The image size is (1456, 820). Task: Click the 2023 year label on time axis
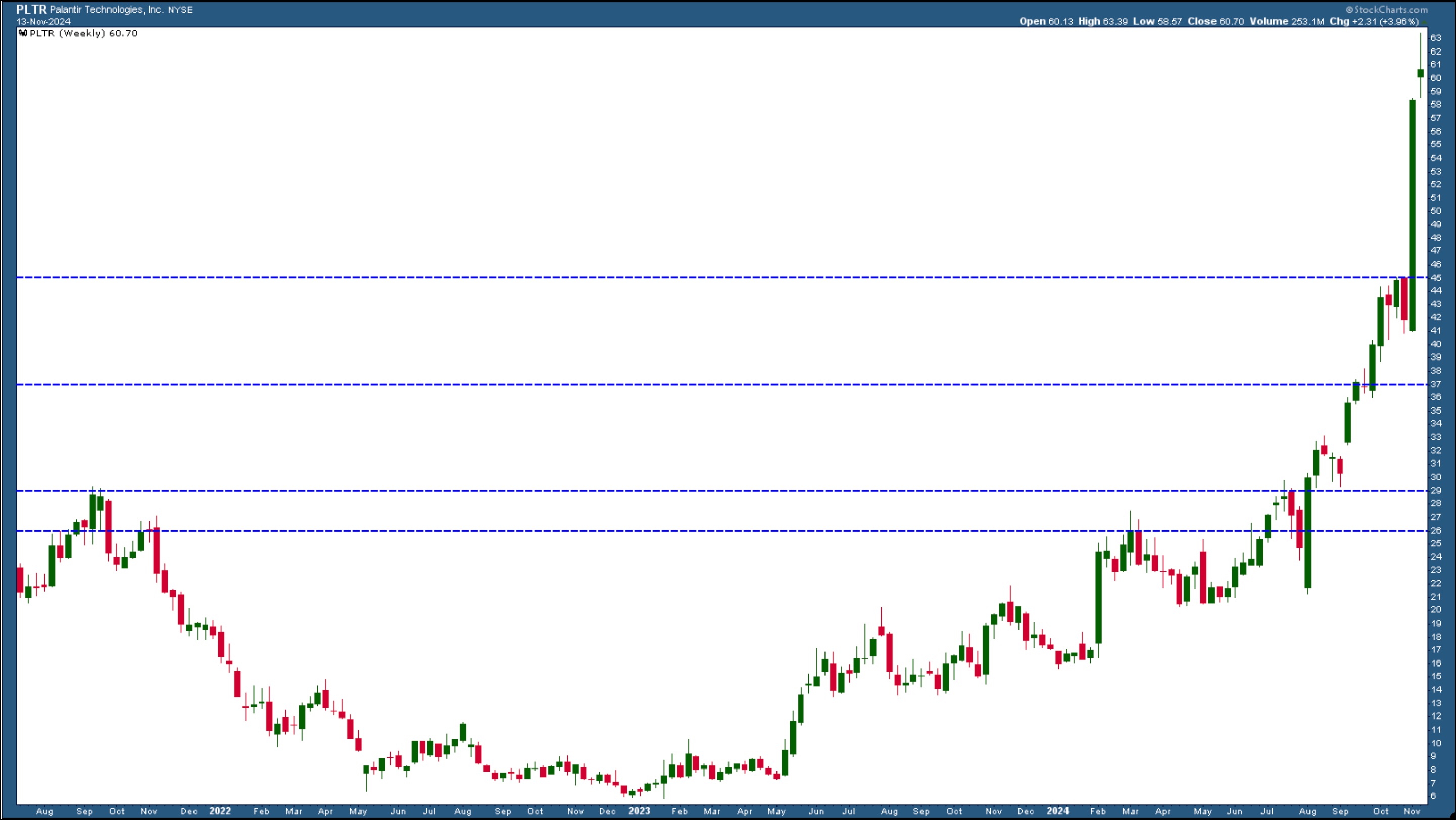tap(639, 811)
